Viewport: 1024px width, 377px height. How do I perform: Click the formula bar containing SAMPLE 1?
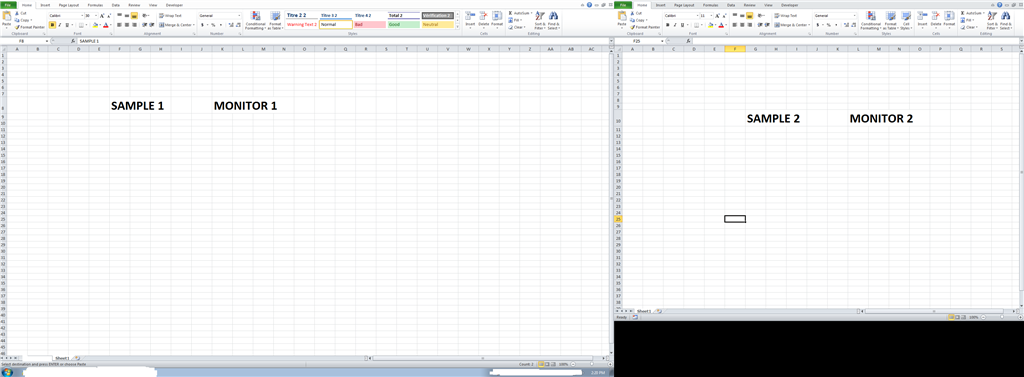340,41
